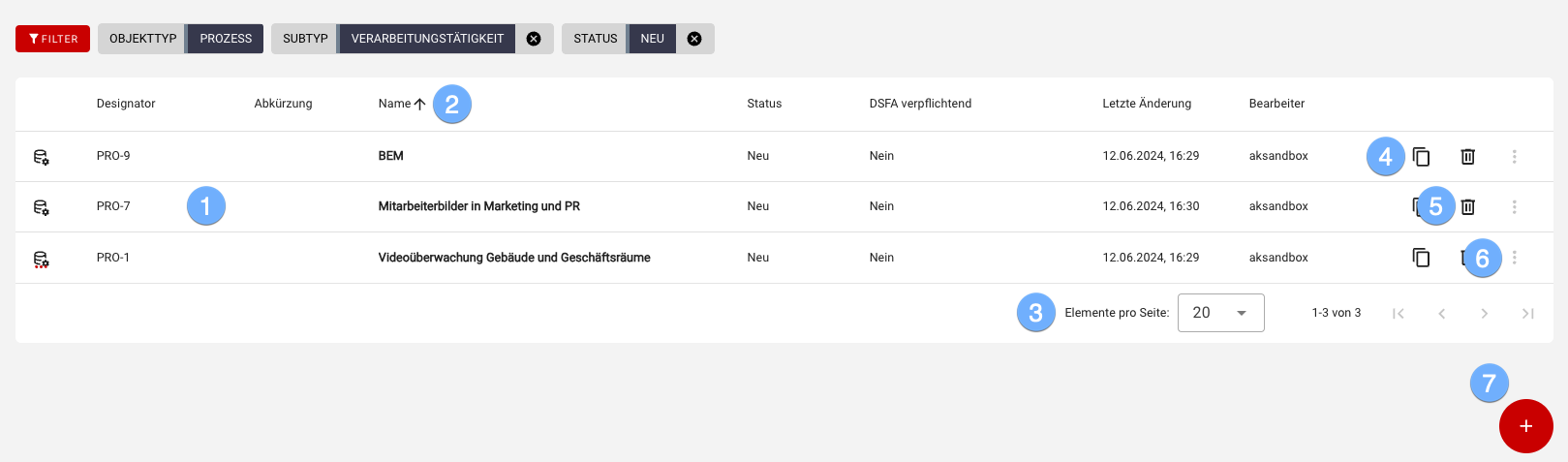Sort table by Designator column
Screen dimensions: 1568x462
tap(126, 104)
